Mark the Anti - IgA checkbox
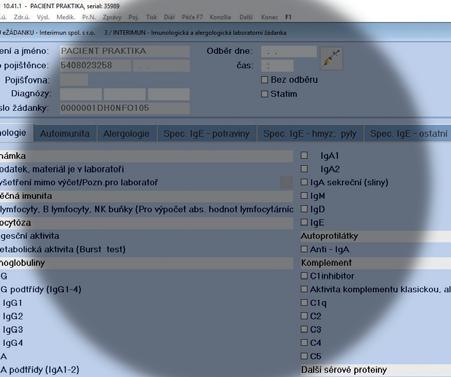 pos(304,249)
